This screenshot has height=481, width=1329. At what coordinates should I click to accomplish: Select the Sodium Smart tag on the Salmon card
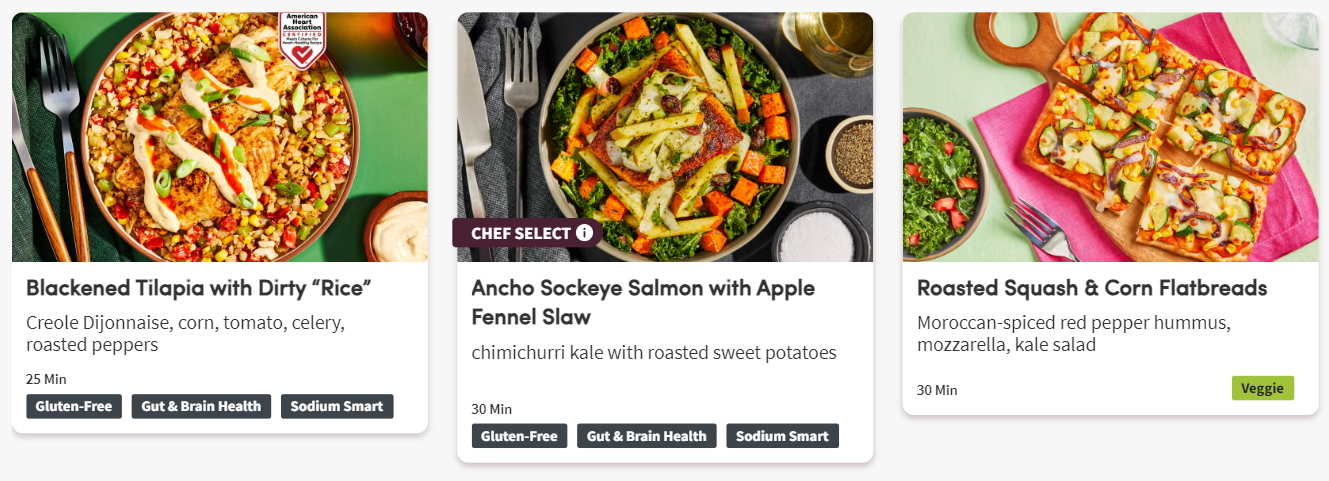click(782, 436)
